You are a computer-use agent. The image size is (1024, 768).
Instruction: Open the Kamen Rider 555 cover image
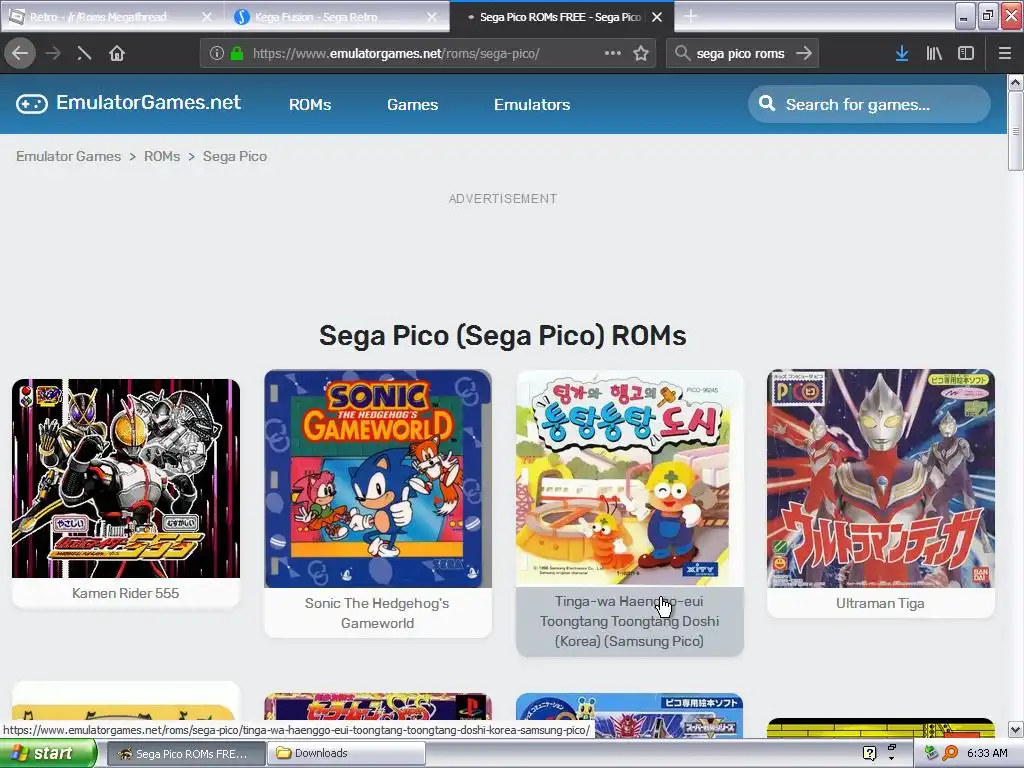(126, 478)
